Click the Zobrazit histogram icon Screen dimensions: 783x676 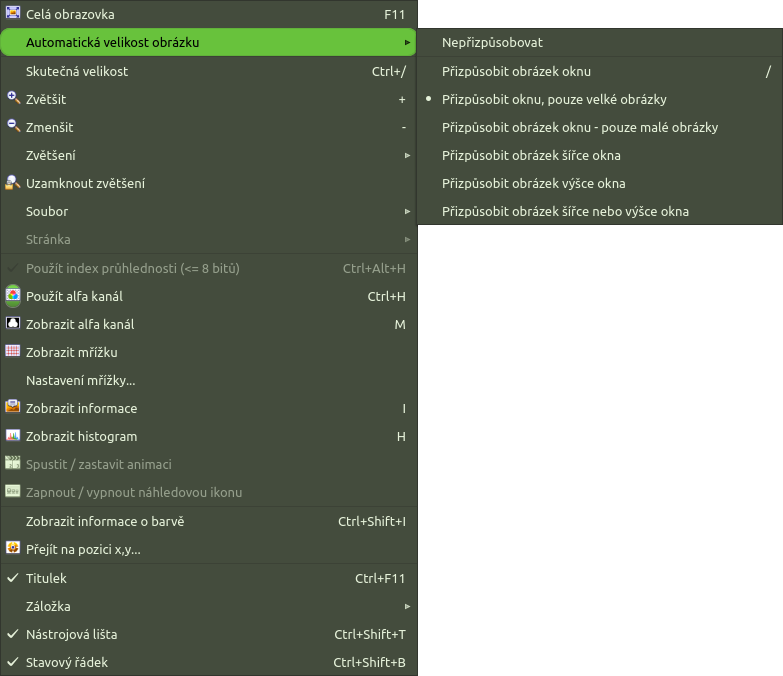13,435
